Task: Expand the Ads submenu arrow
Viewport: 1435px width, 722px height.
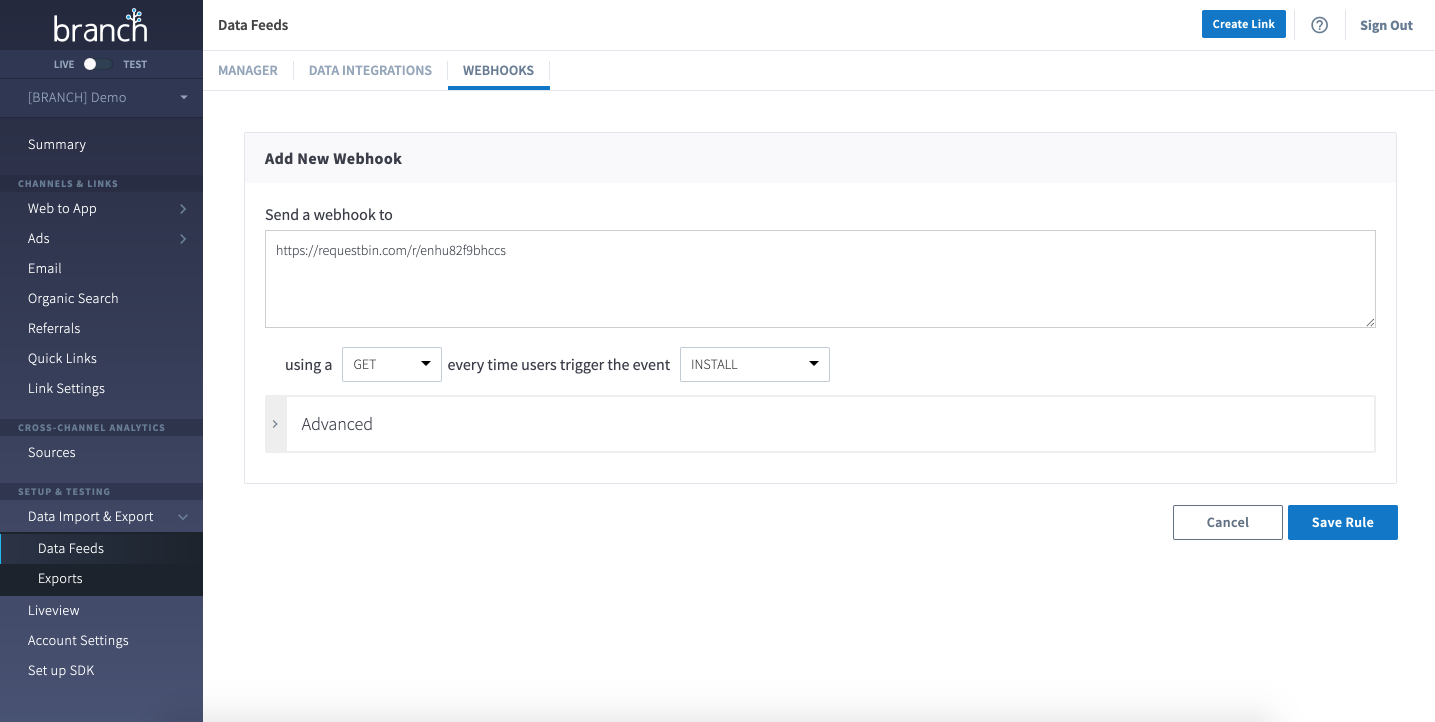Action: point(183,239)
